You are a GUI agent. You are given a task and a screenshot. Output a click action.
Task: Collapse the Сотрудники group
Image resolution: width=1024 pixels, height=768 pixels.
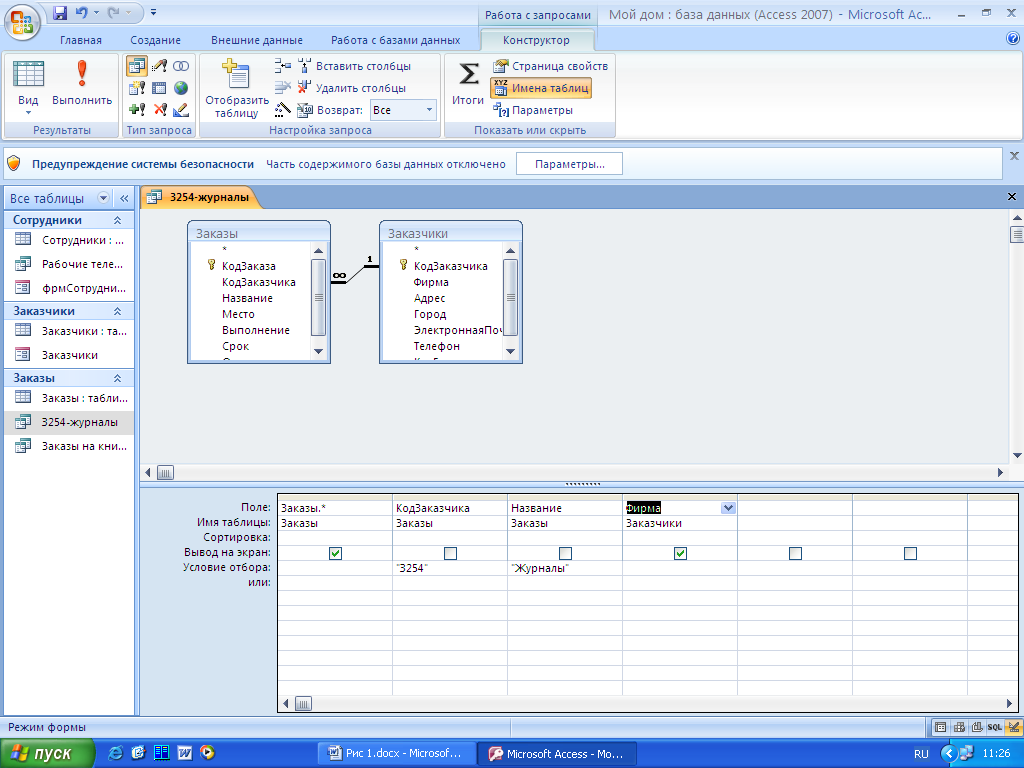pyautogui.click(x=118, y=220)
